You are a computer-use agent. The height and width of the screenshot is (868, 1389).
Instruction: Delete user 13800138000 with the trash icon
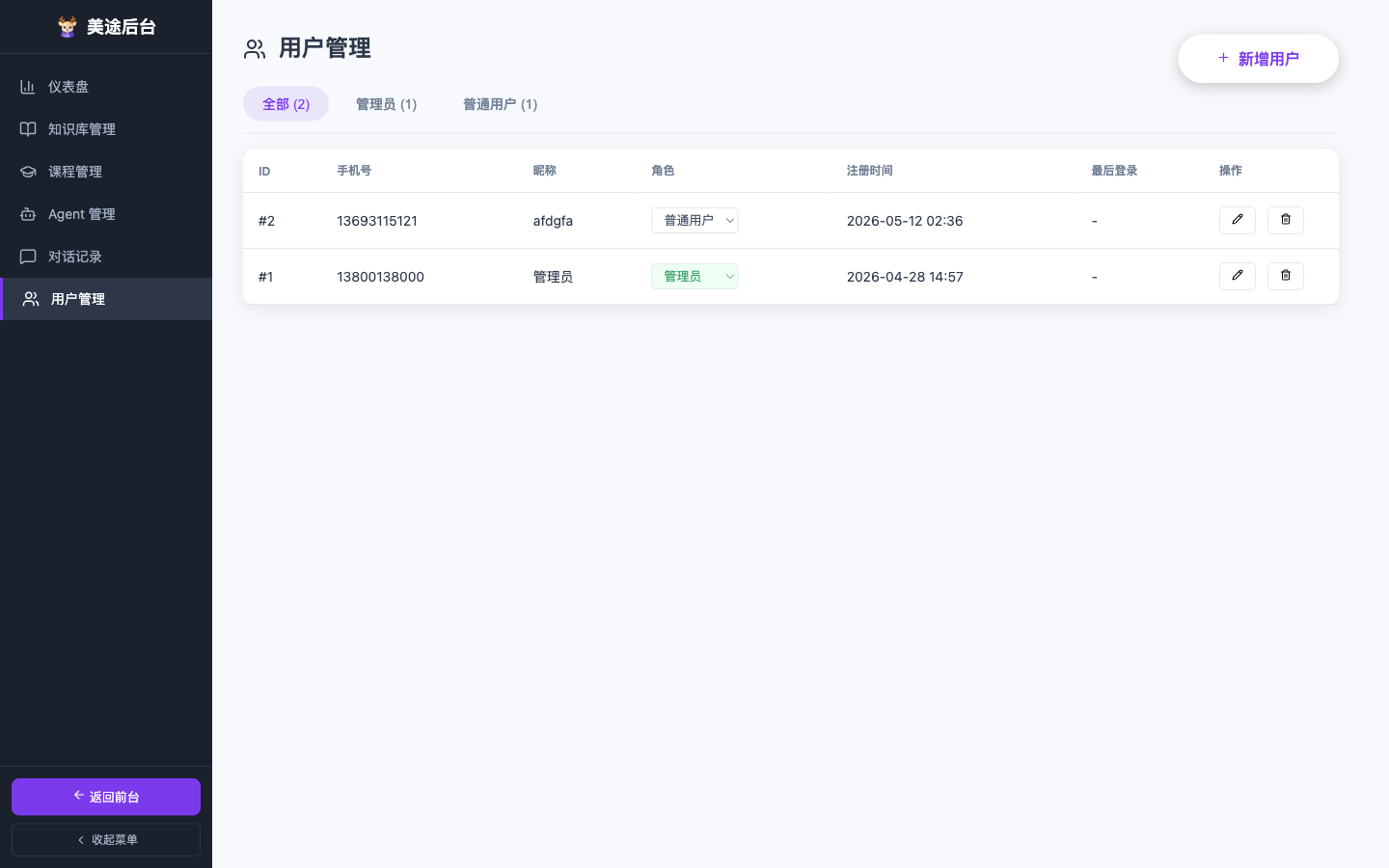pos(1286,276)
